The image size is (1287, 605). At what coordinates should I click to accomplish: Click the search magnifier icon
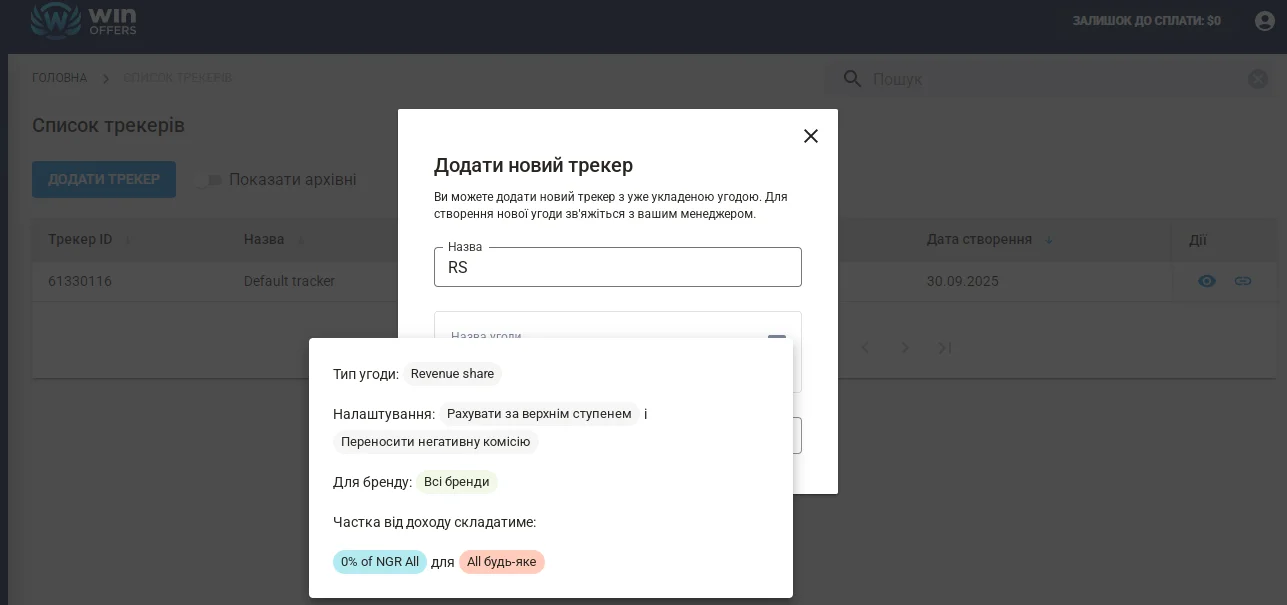click(x=852, y=79)
